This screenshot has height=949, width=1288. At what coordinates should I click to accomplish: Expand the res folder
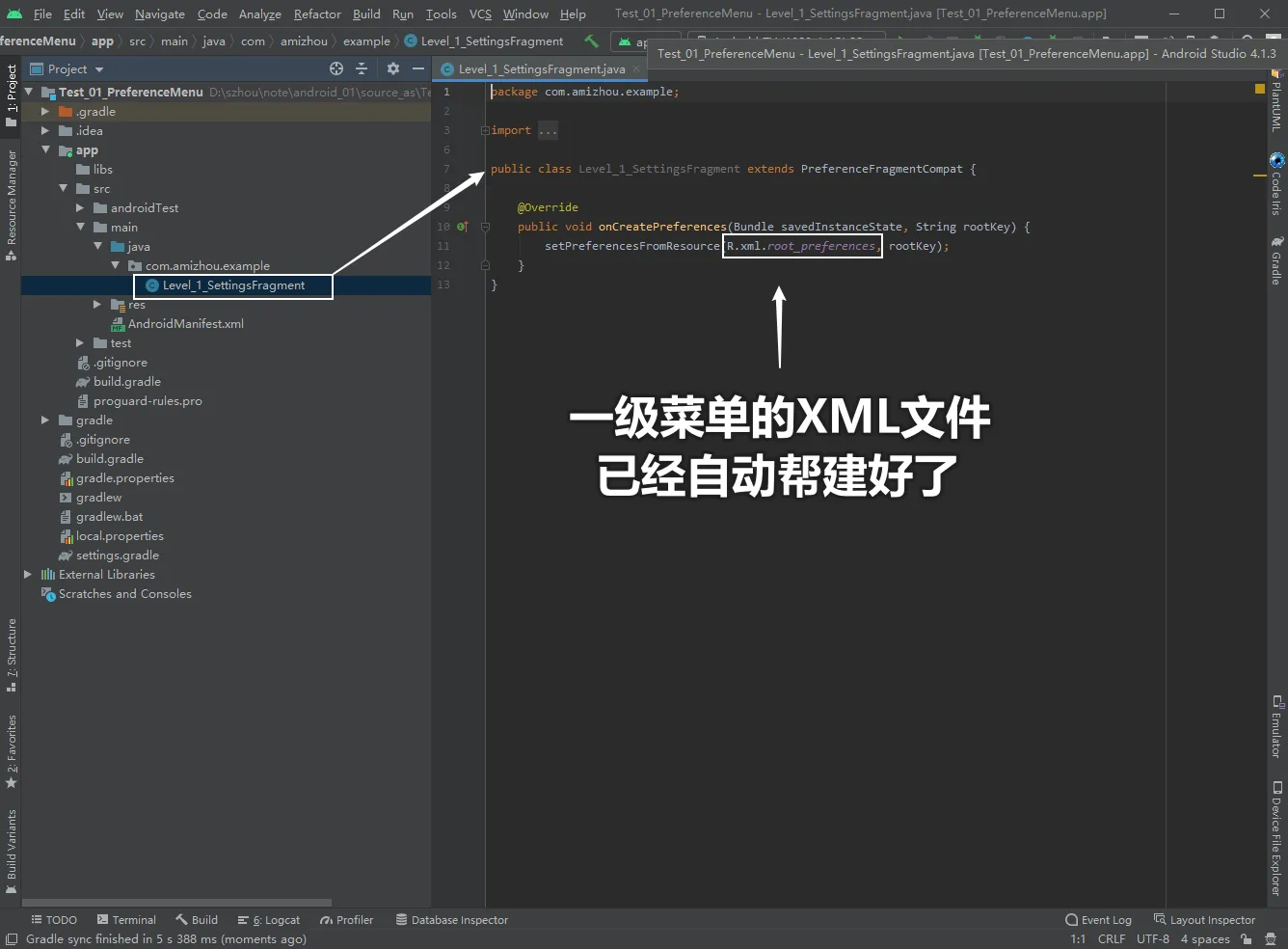click(x=96, y=304)
